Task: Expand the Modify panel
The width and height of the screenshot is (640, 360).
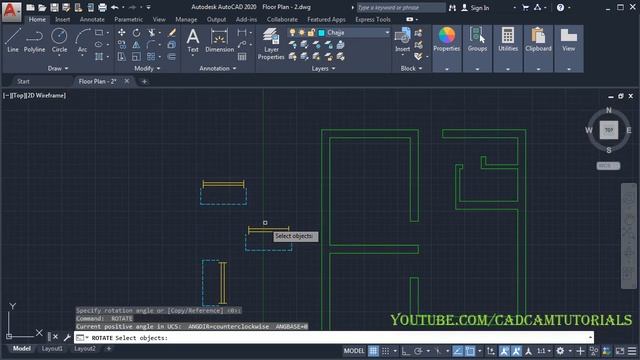Action: [147, 68]
